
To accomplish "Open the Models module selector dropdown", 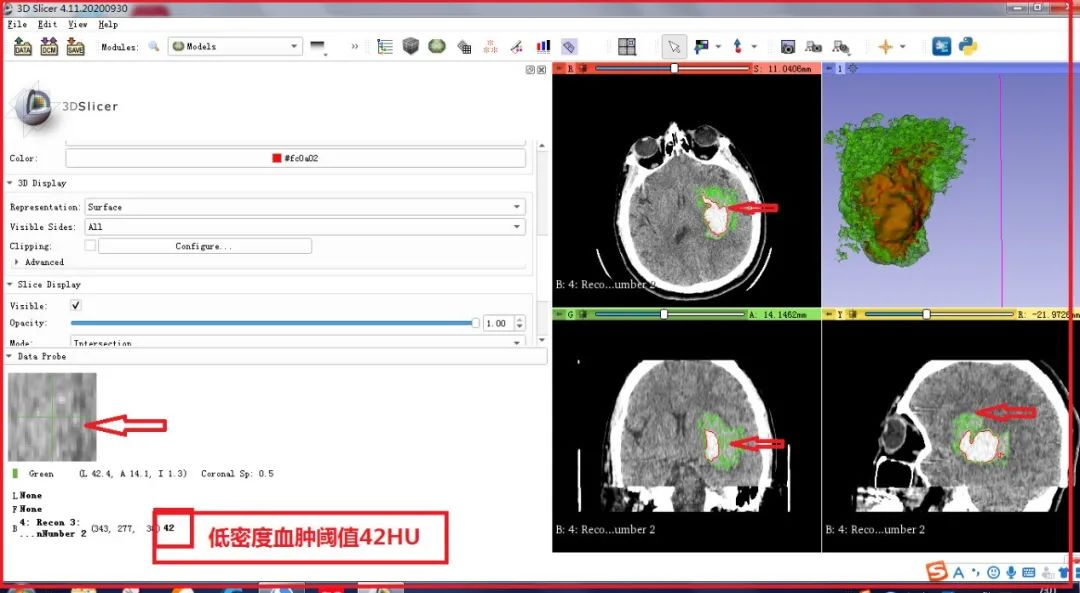I will point(235,46).
